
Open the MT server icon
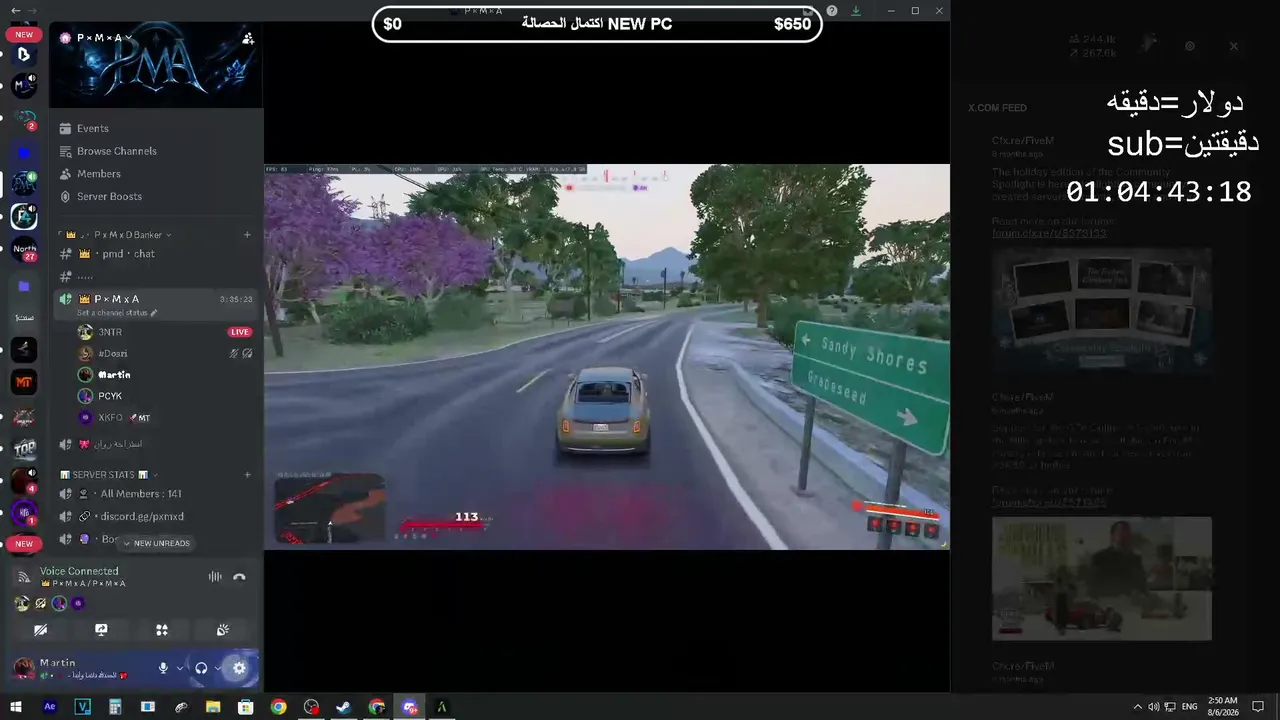[24, 382]
